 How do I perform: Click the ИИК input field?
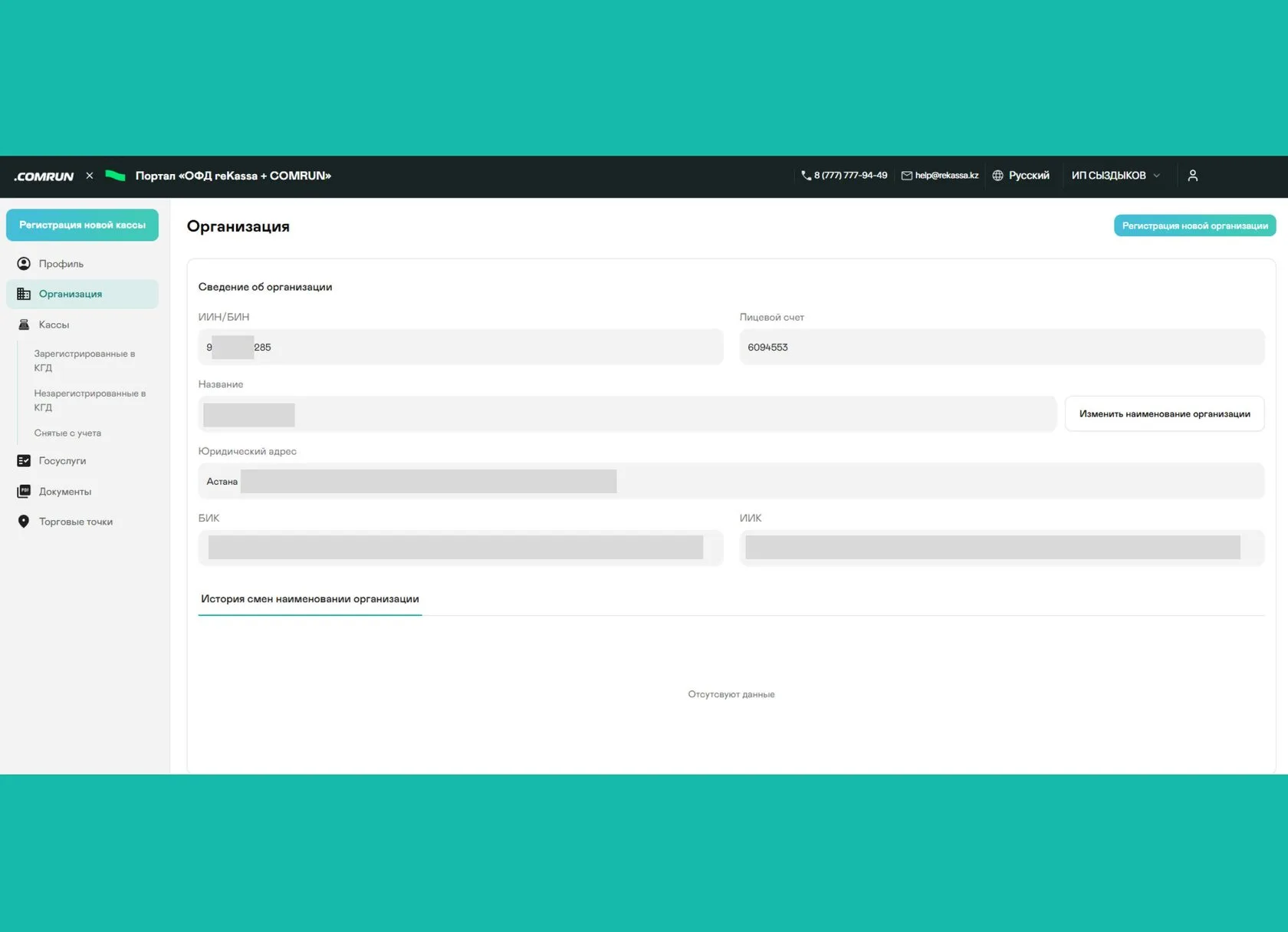1002,548
